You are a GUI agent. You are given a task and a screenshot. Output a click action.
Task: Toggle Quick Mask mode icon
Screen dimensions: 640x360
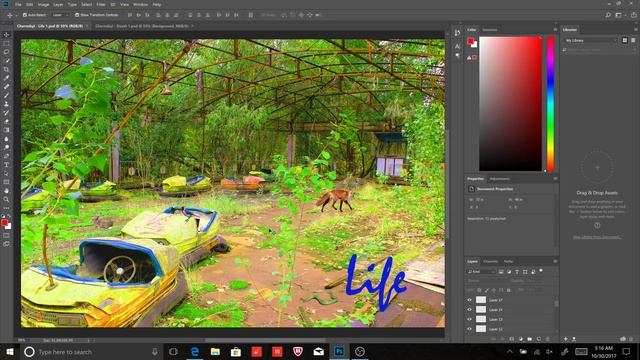(x=6, y=236)
